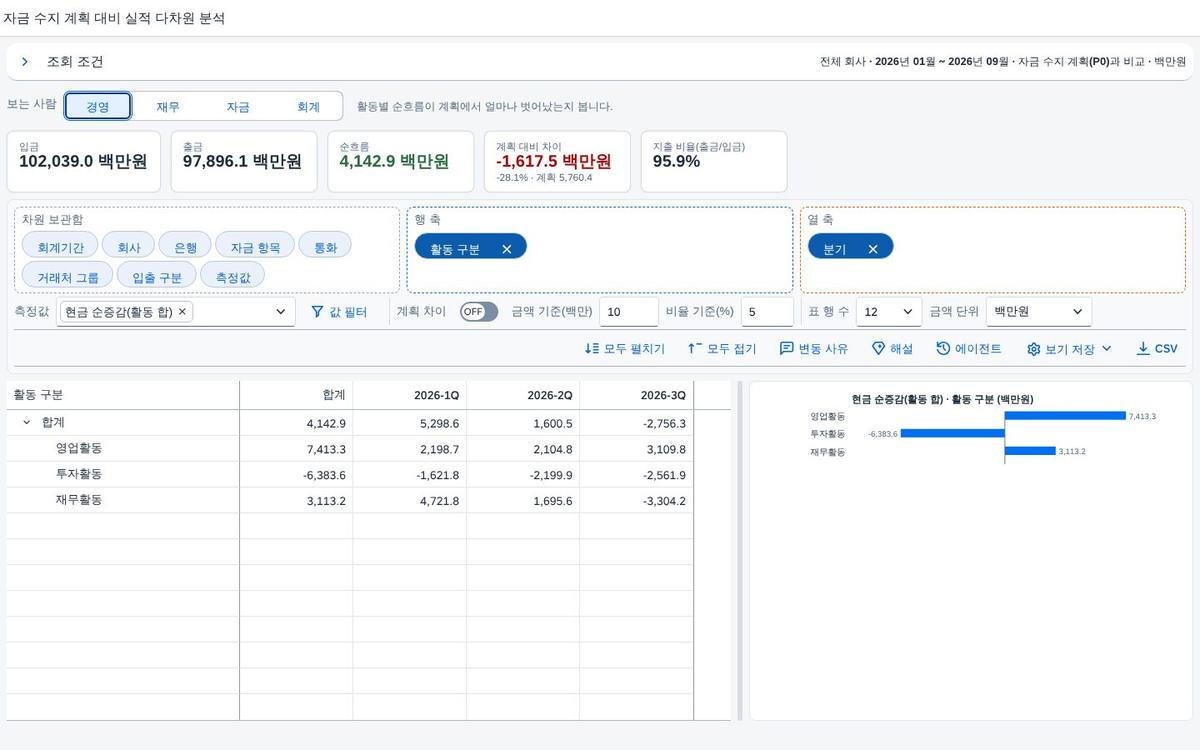The height and width of the screenshot is (750, 1200).
Task: Edit the 비율 기준(%) input field
Action: [x=767, y=312]
